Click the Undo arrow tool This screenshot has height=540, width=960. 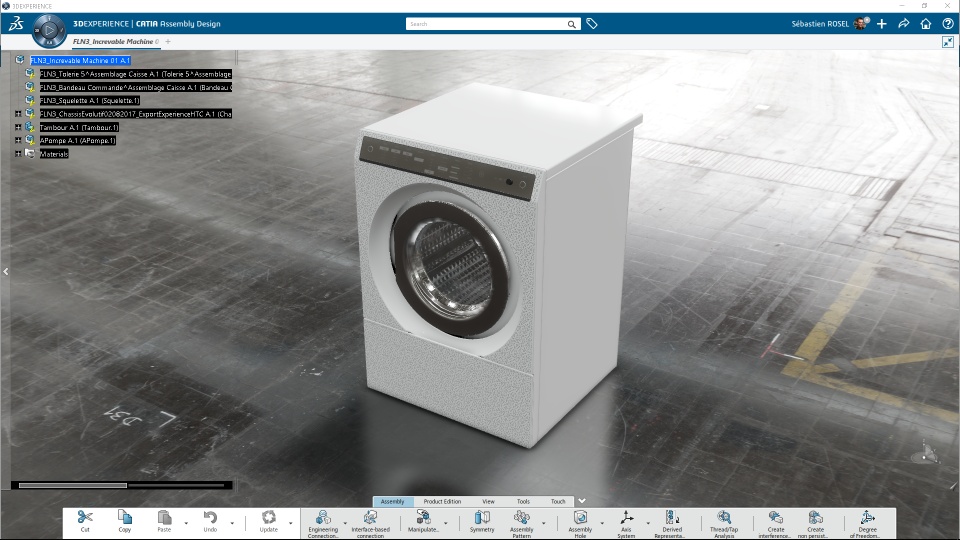pyautogui.click(x=210, y=522)
